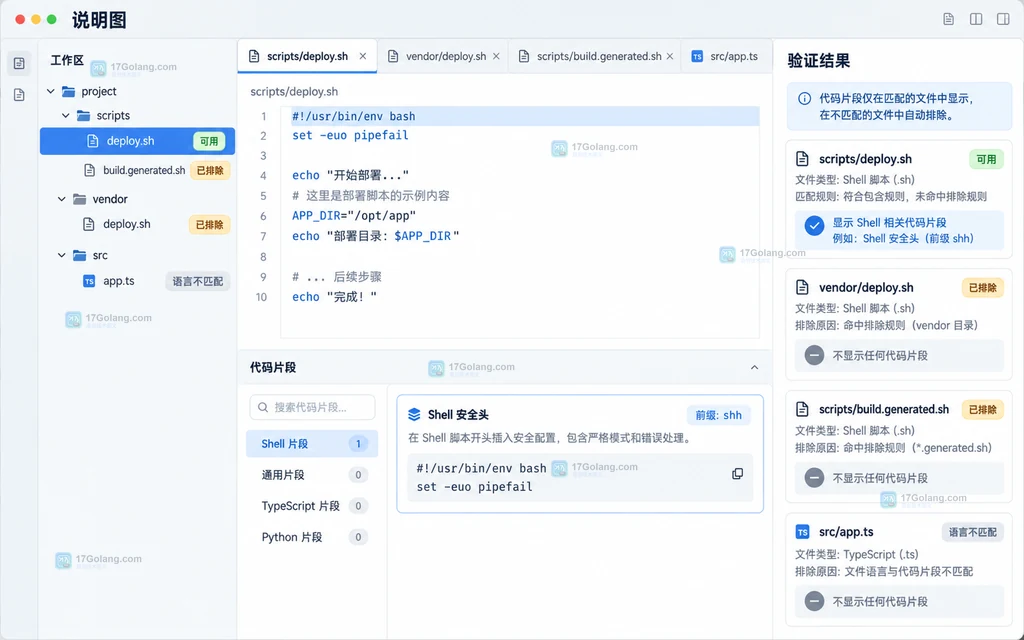Click 已排除 badge on vendor/deploy.sh result card
This screenshot has height=640, width=1024.
982,288
